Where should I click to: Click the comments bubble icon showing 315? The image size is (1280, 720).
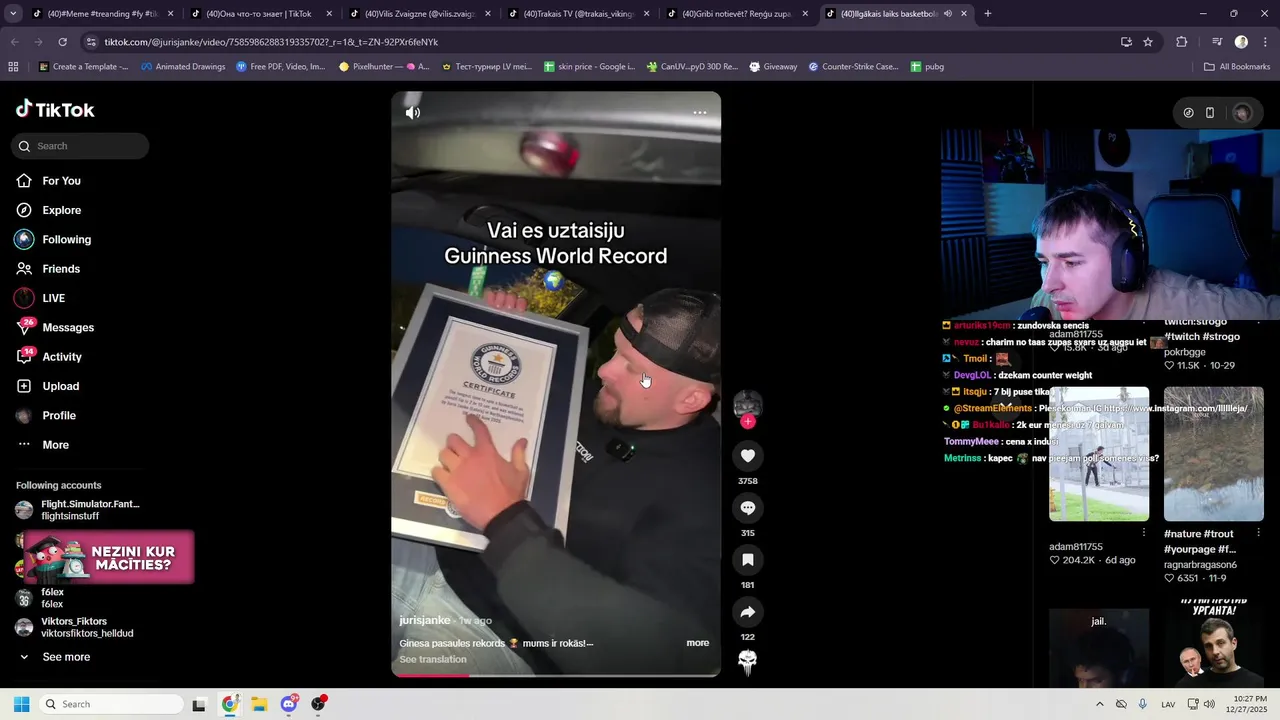click(747, 508)
